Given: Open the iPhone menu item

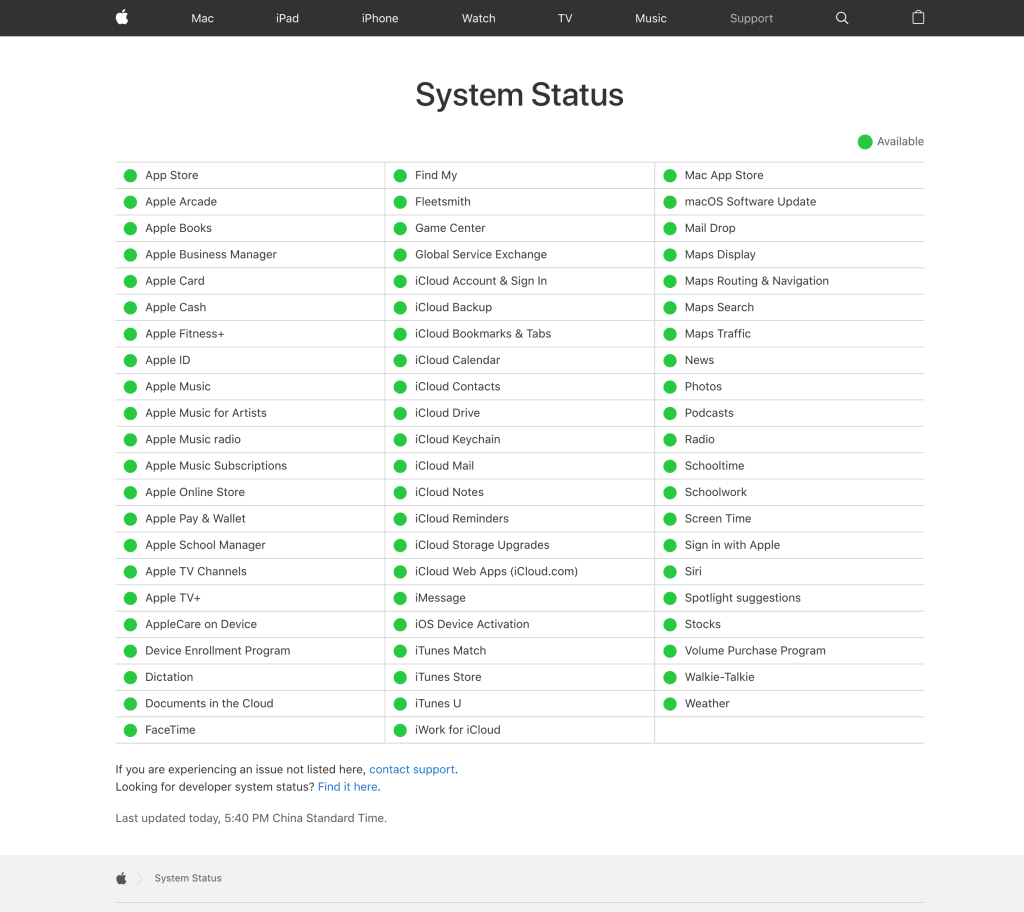Looking at the screenshot, I should (x=379, y=17).
